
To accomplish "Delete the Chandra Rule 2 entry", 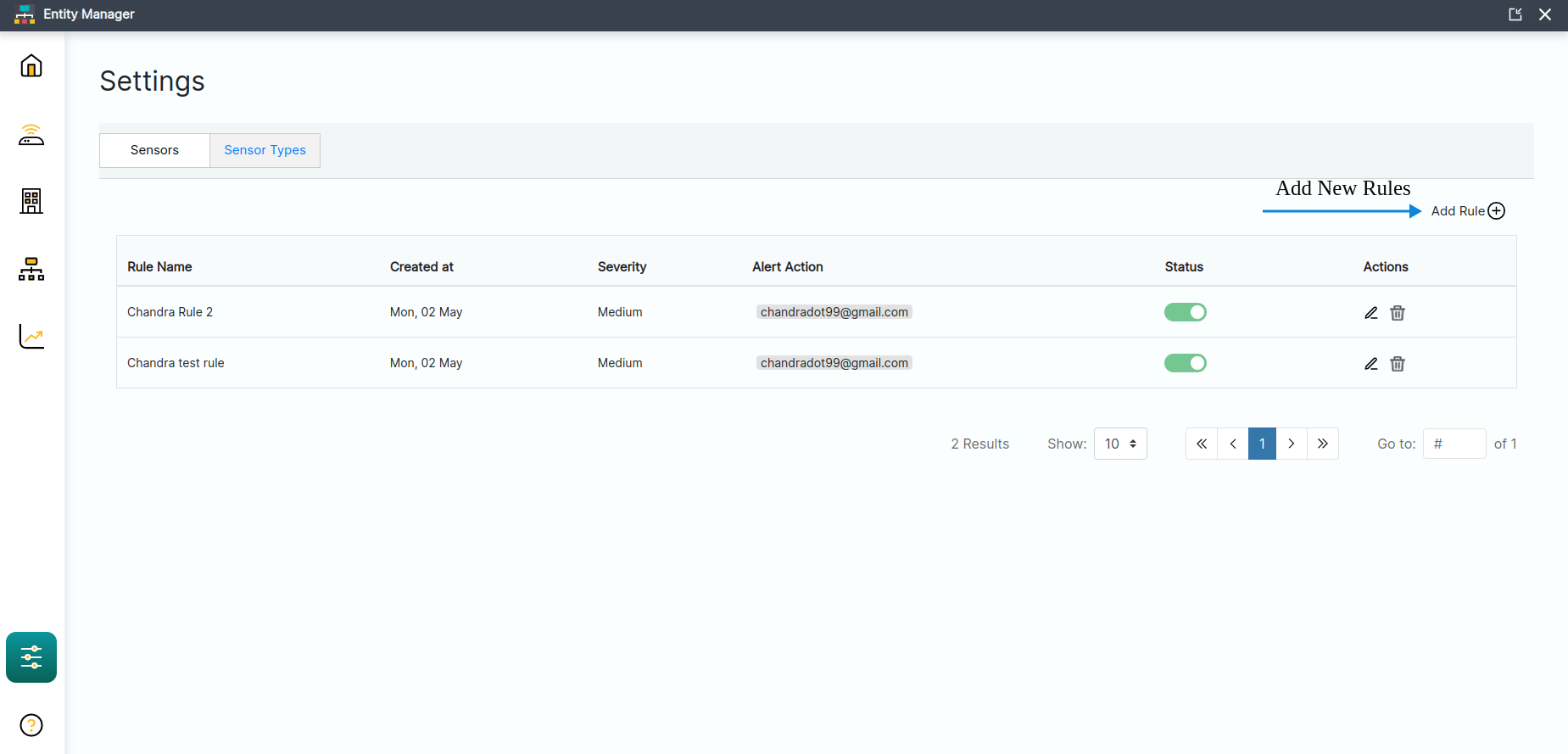I will pos(1398,313).
